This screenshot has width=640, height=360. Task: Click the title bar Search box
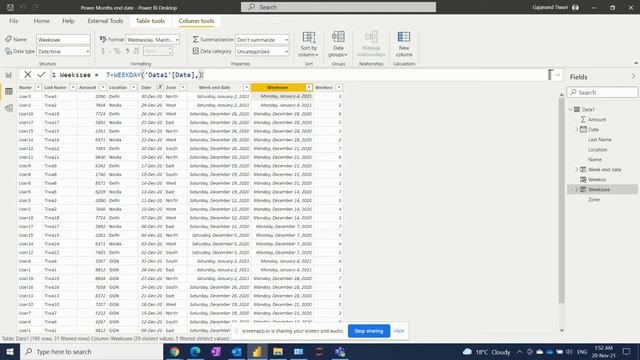pos(338,7)
